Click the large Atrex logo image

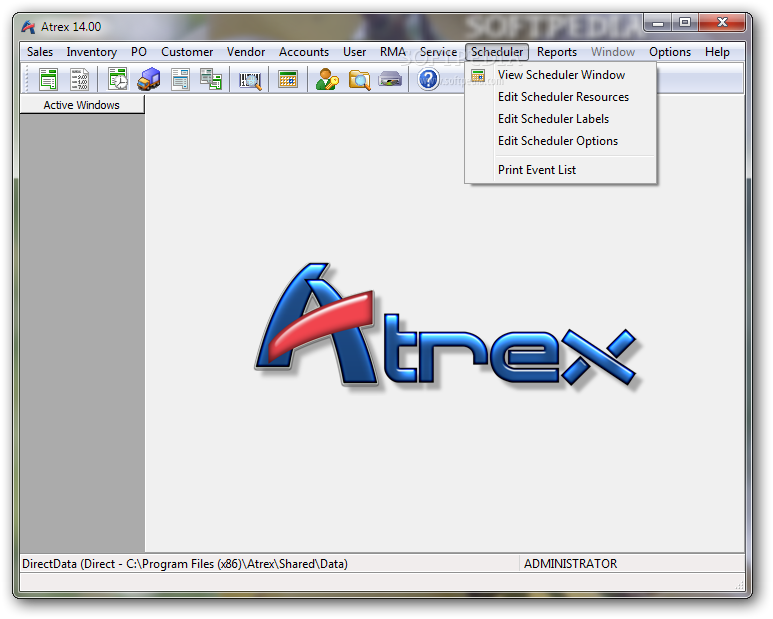[x=448, y=325]
